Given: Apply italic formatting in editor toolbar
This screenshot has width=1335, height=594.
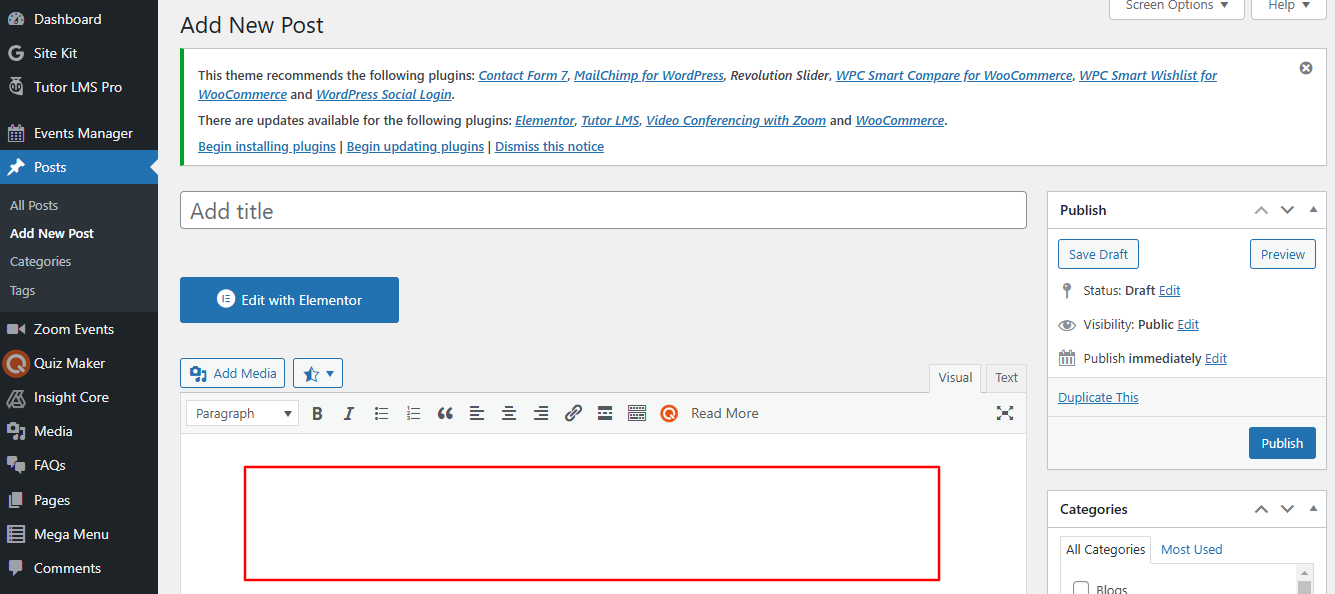Looking at the screenshot, I should coord(349,413).
